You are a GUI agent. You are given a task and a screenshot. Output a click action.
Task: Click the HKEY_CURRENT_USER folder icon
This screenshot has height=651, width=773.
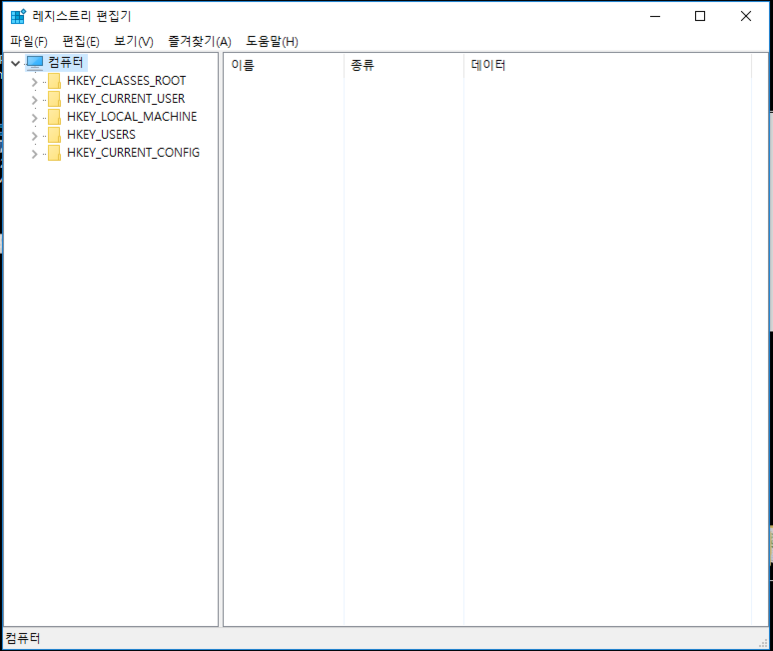pyautogui.click(x=54, y=99)
